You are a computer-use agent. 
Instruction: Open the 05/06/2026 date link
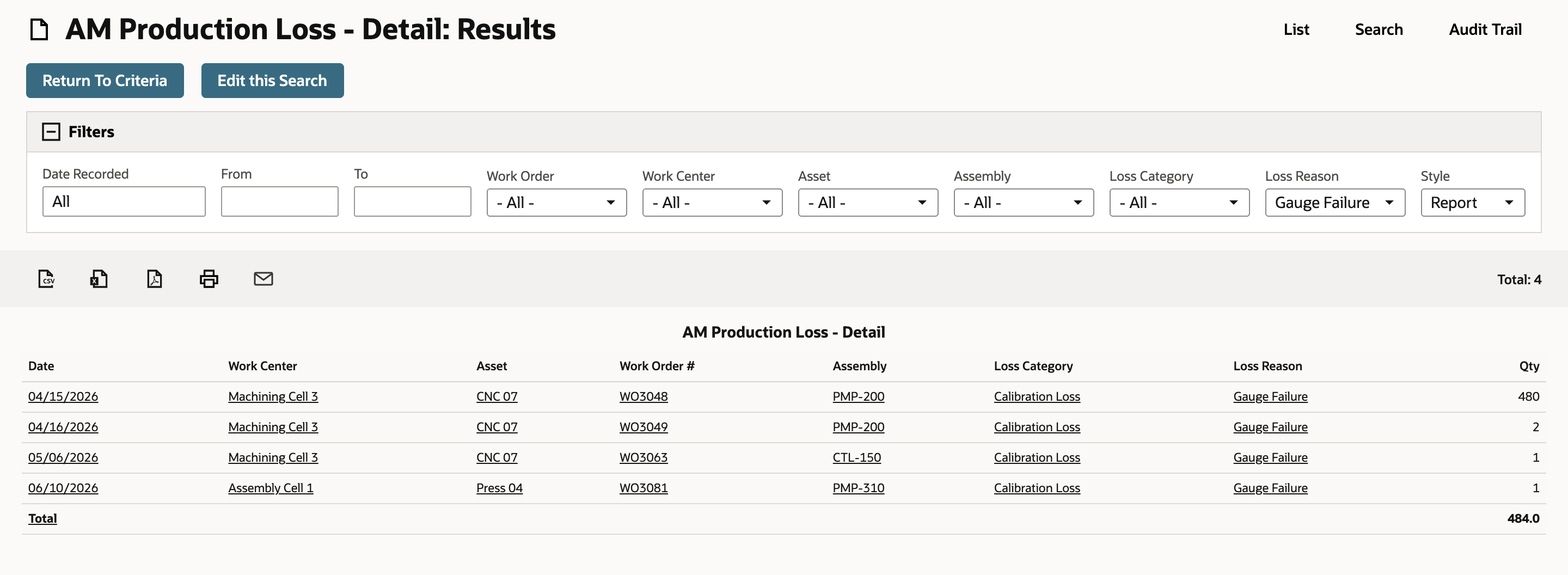[63, 457]
